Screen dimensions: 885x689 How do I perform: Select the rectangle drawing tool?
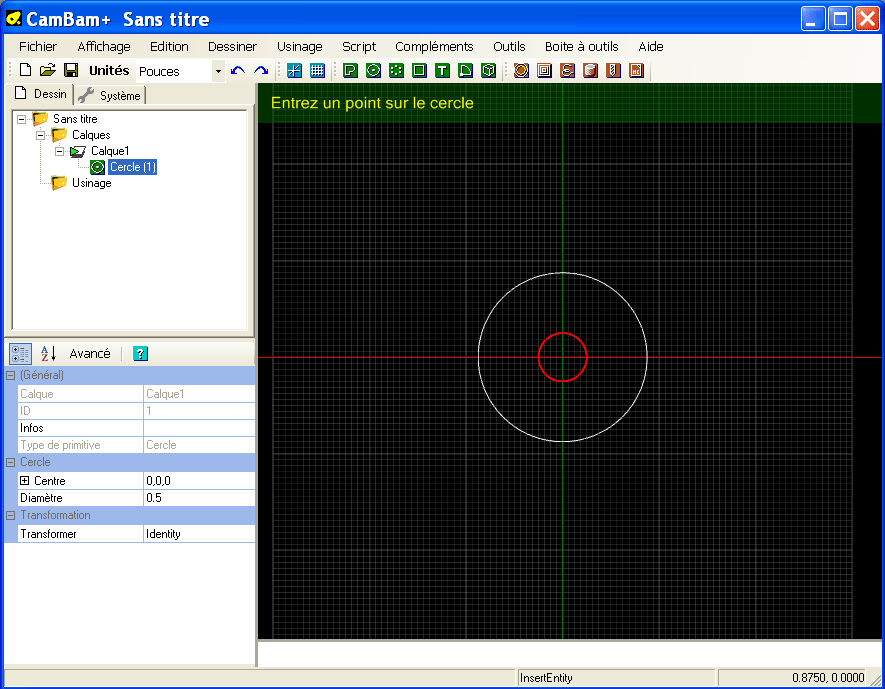click(419, 71)
